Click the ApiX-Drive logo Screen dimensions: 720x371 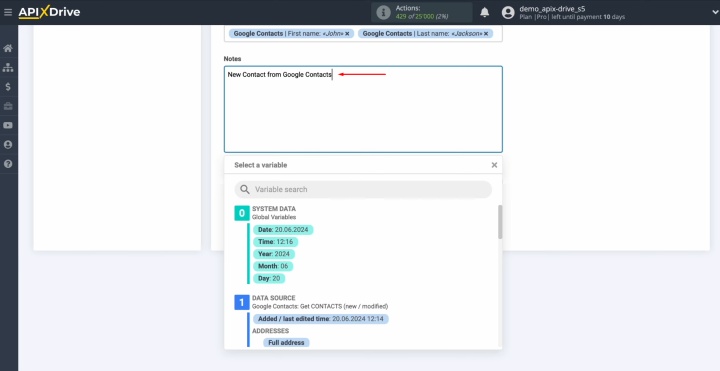[x=49, y=12]
